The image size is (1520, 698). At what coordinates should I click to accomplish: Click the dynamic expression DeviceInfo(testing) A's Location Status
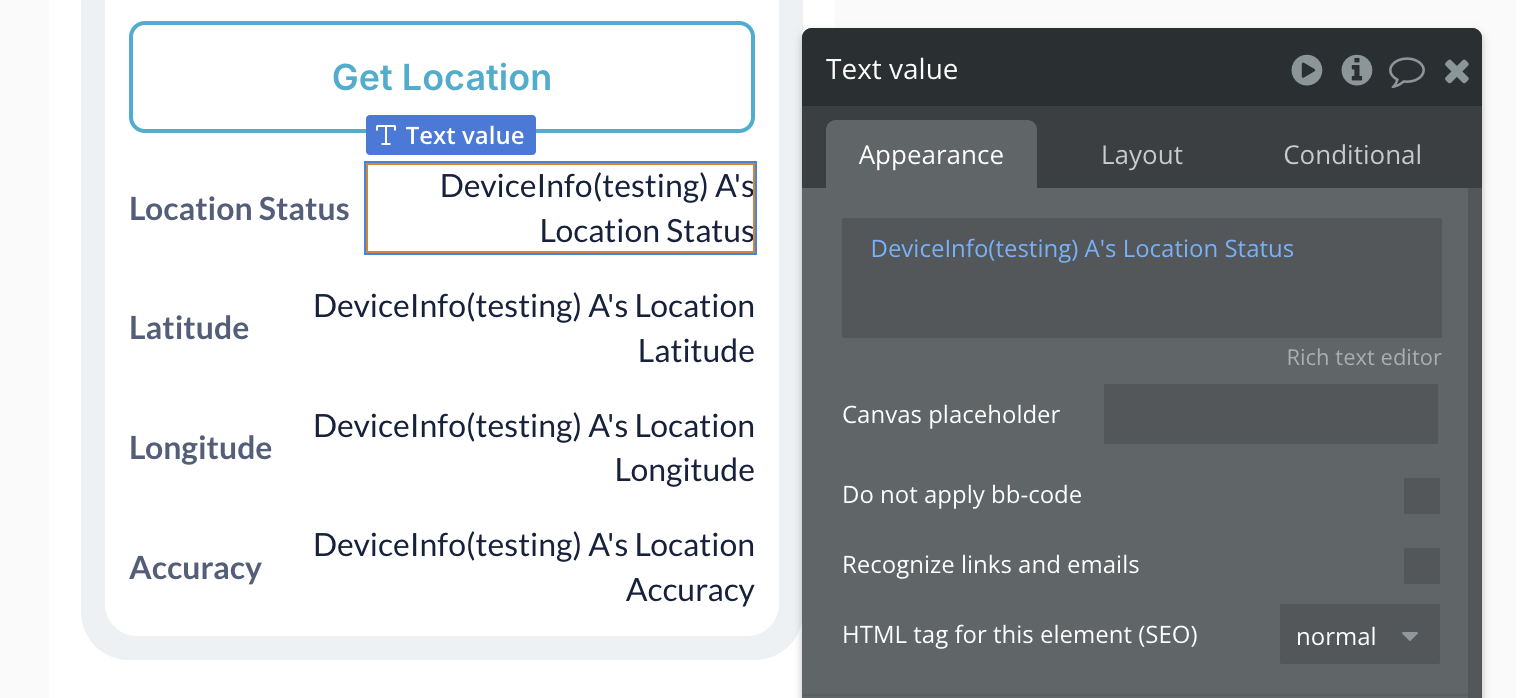1082,249
